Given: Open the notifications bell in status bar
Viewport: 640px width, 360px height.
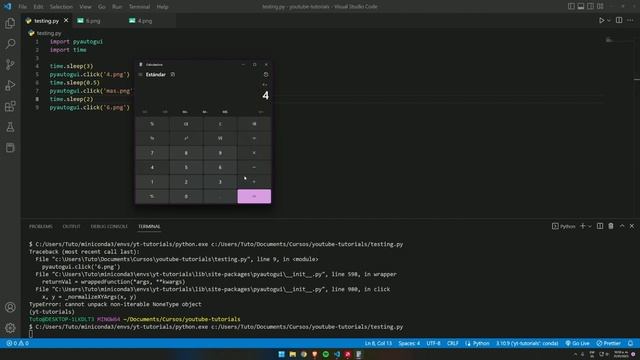Looking at the screenshot, I should [x=631, y=343].
